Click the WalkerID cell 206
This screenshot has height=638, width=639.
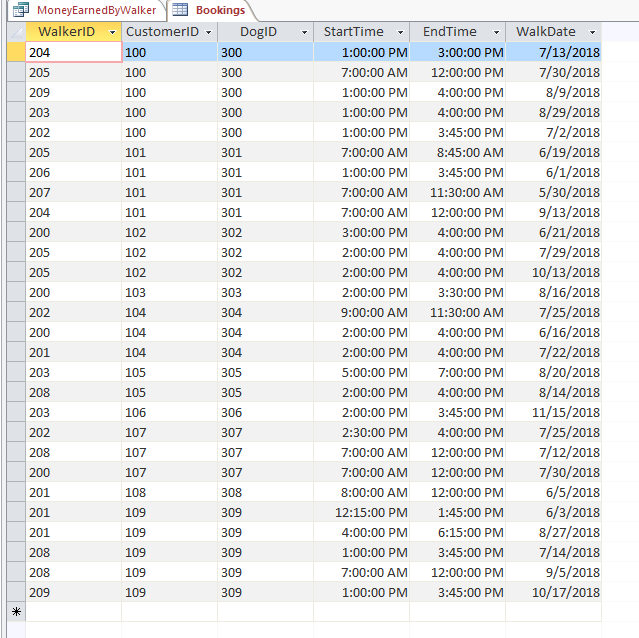74,172
